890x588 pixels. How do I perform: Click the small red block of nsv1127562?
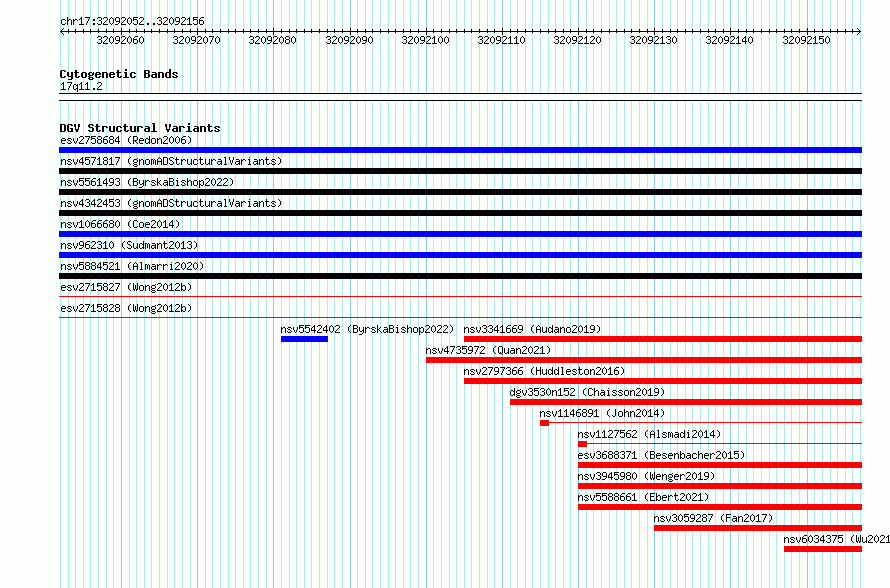582,444
